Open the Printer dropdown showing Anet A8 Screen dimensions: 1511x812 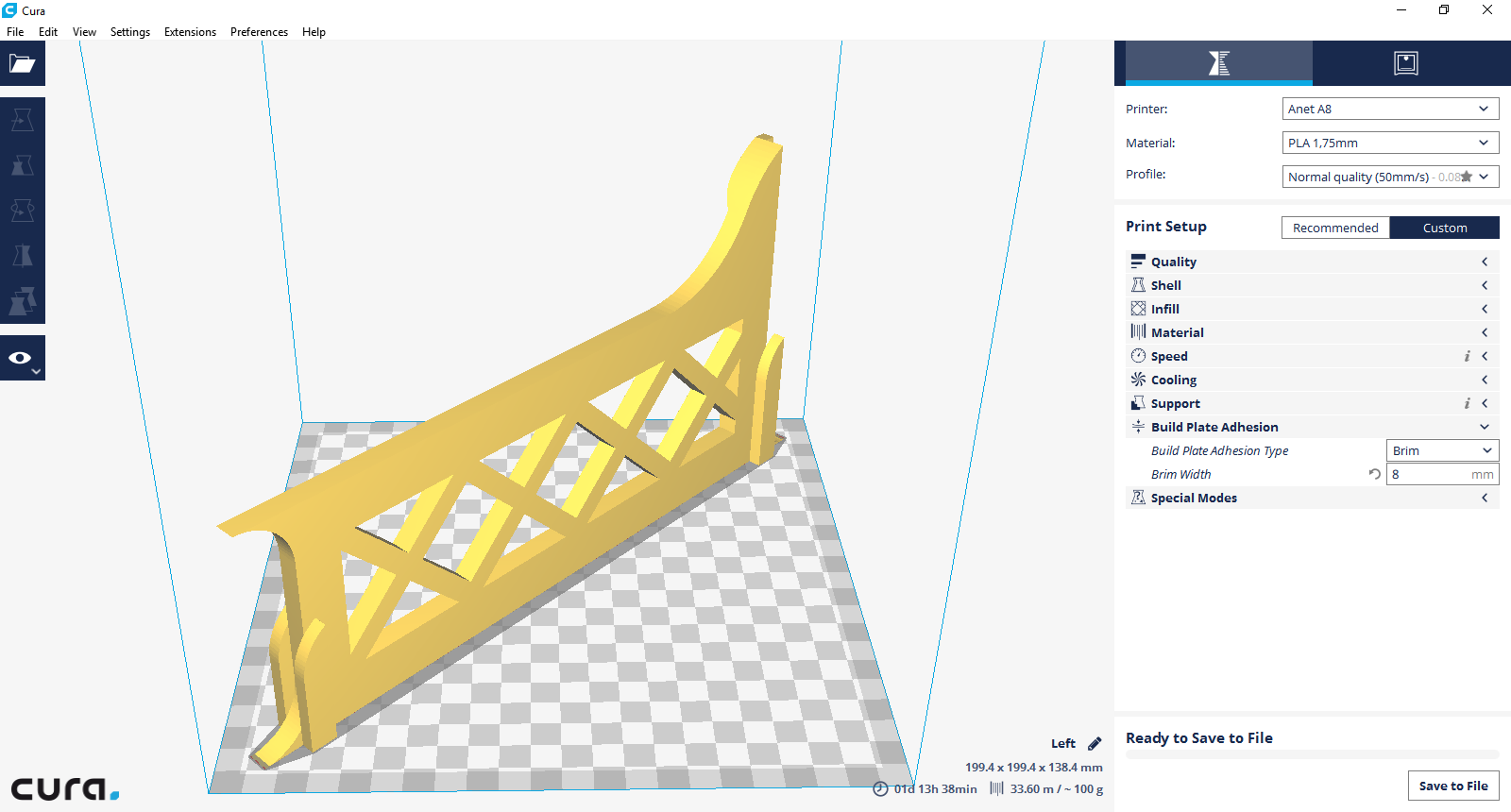[x=1390, y=109]
